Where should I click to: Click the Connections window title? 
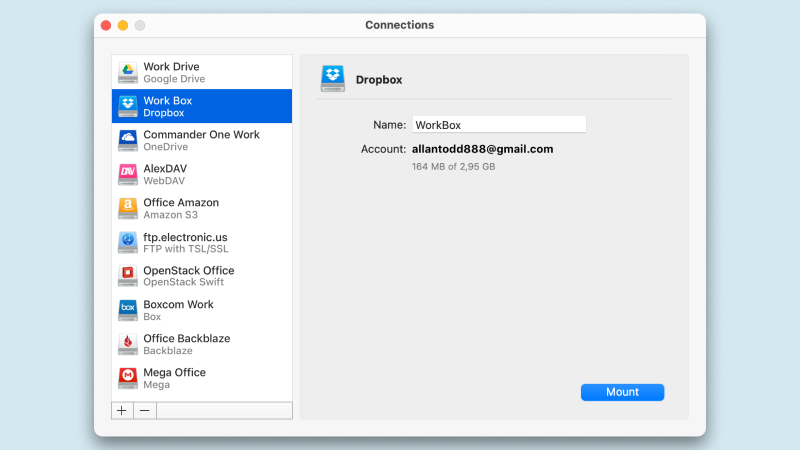pyautogui.click(x=399, y=25)
